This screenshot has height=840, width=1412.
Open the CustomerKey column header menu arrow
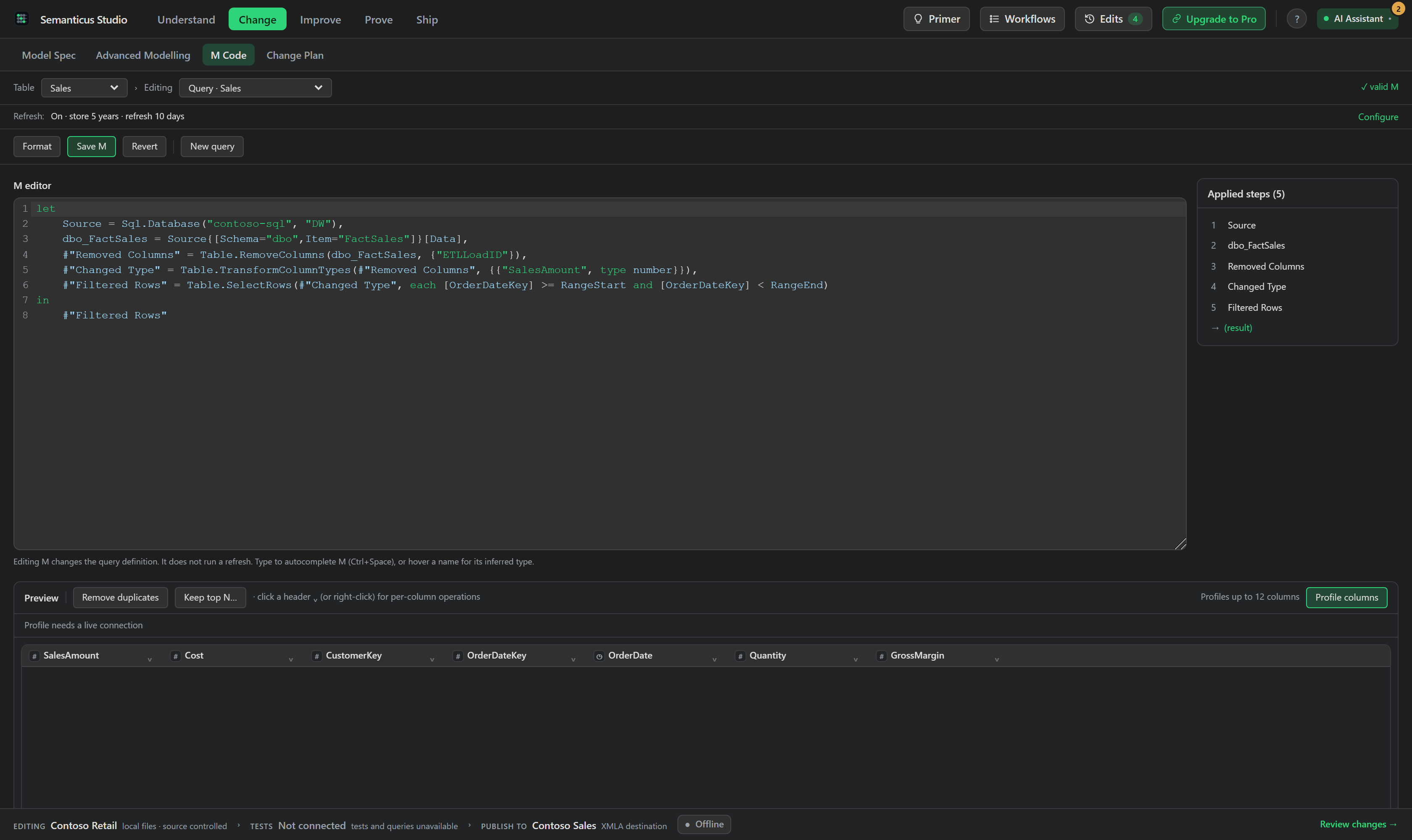click(432, 659)
